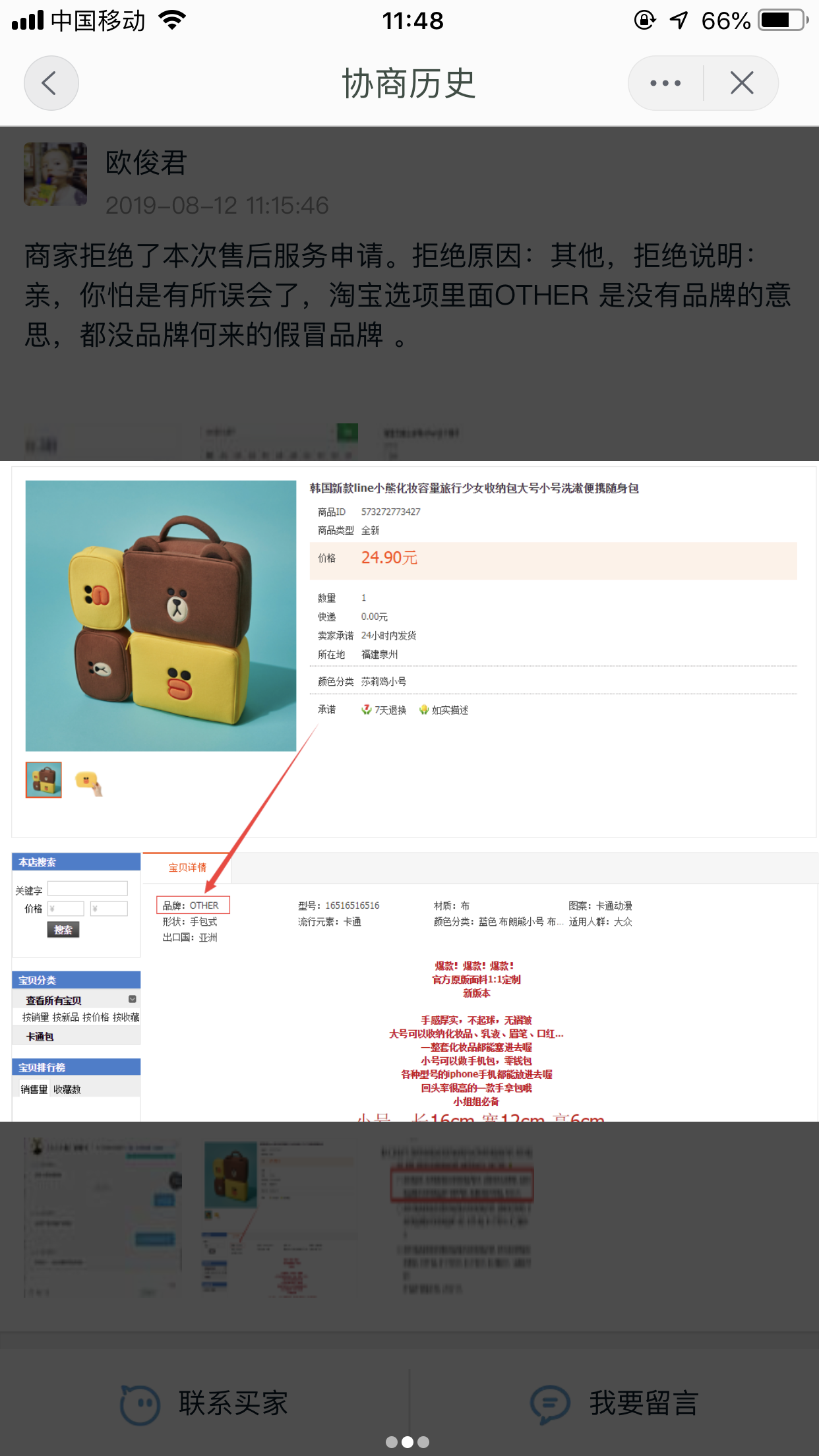Tap the location arrow status icon
This screenshot has height=1456, width=819.
pos(679,20)
